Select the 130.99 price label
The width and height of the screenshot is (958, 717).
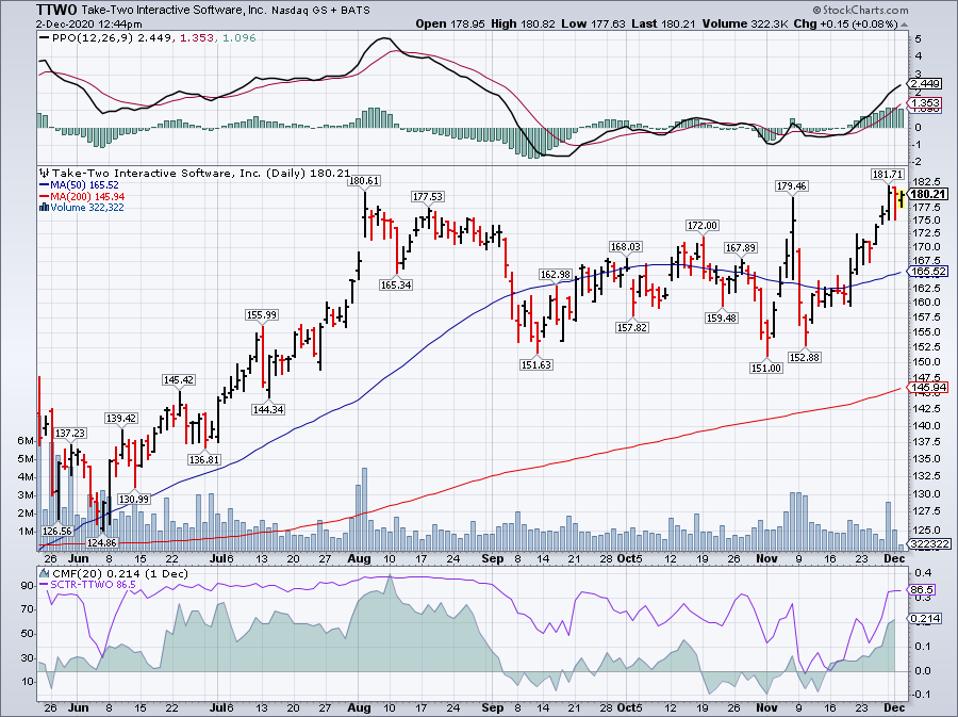134,499
